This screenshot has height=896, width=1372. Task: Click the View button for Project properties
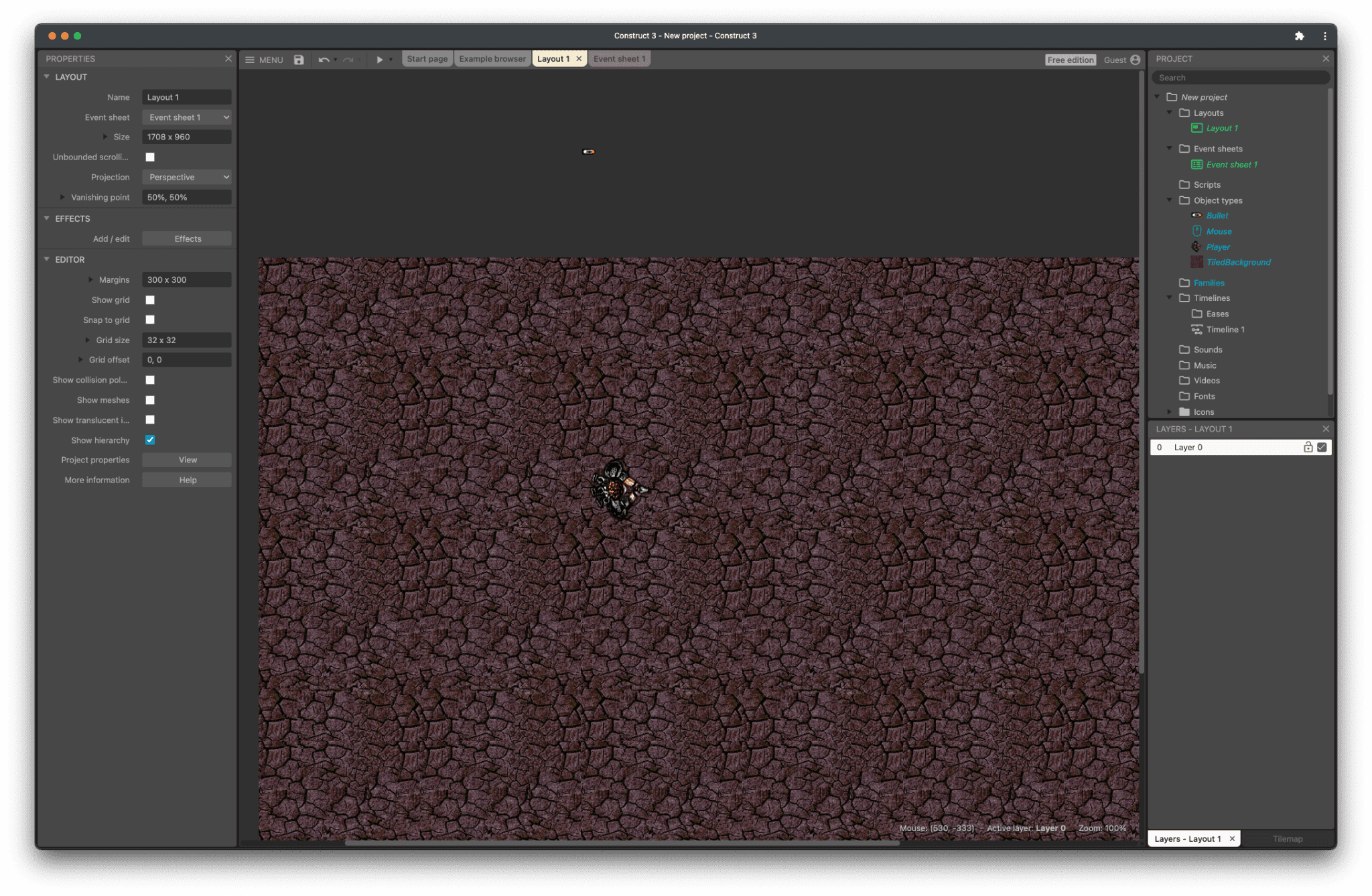[x=186, y=459]
